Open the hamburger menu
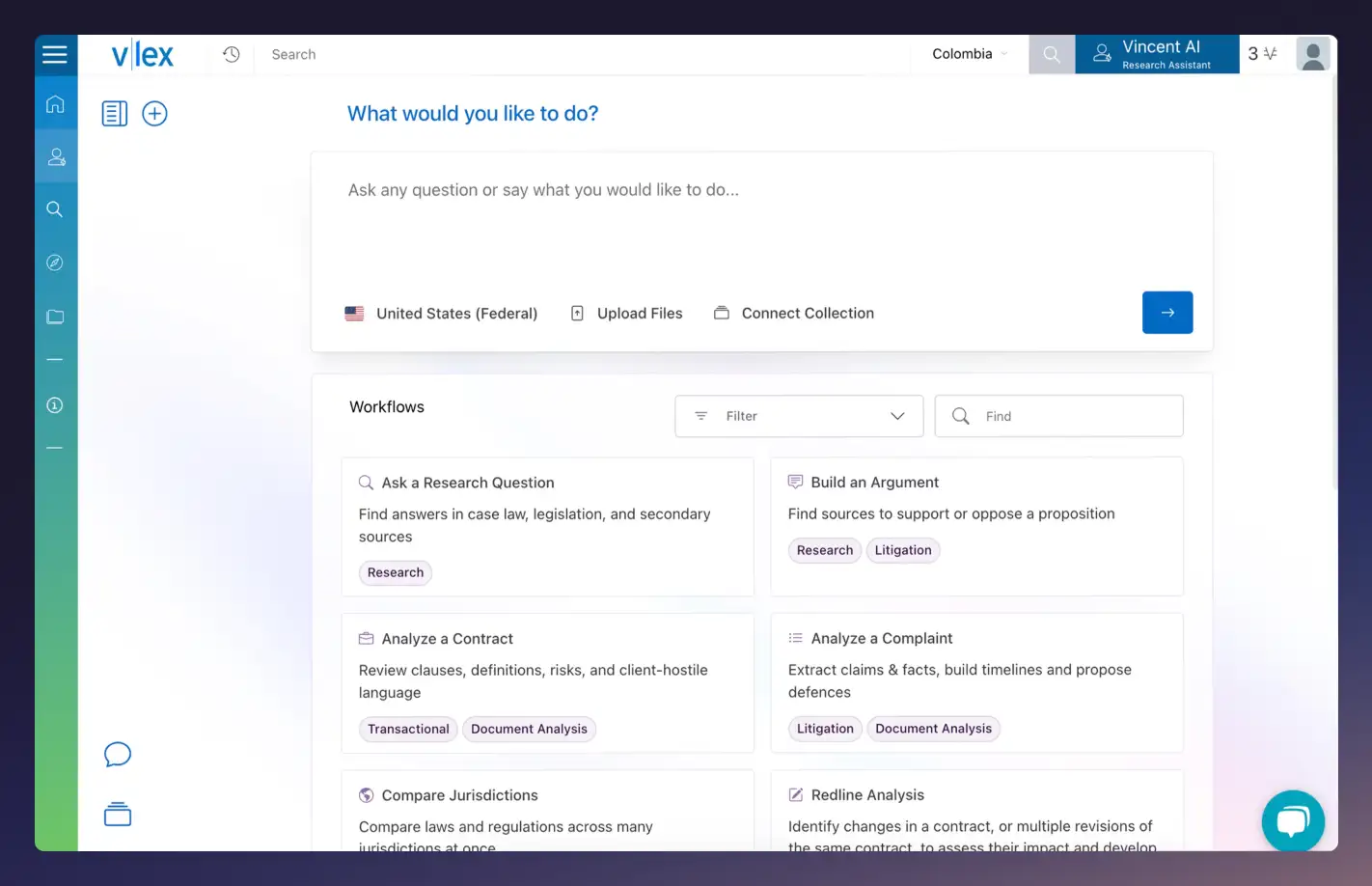This screenshot has height=886, width=1372. coord(55,54)
